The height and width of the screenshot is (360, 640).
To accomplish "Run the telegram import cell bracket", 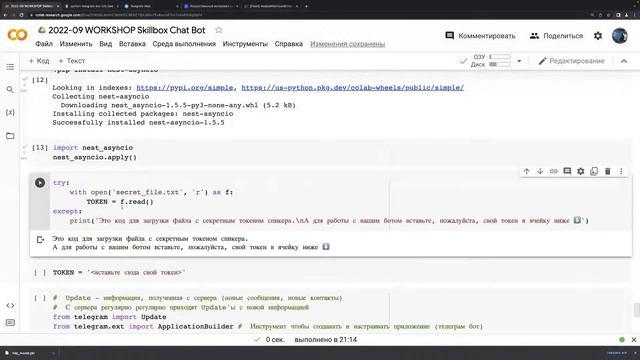I will point(40,298).
